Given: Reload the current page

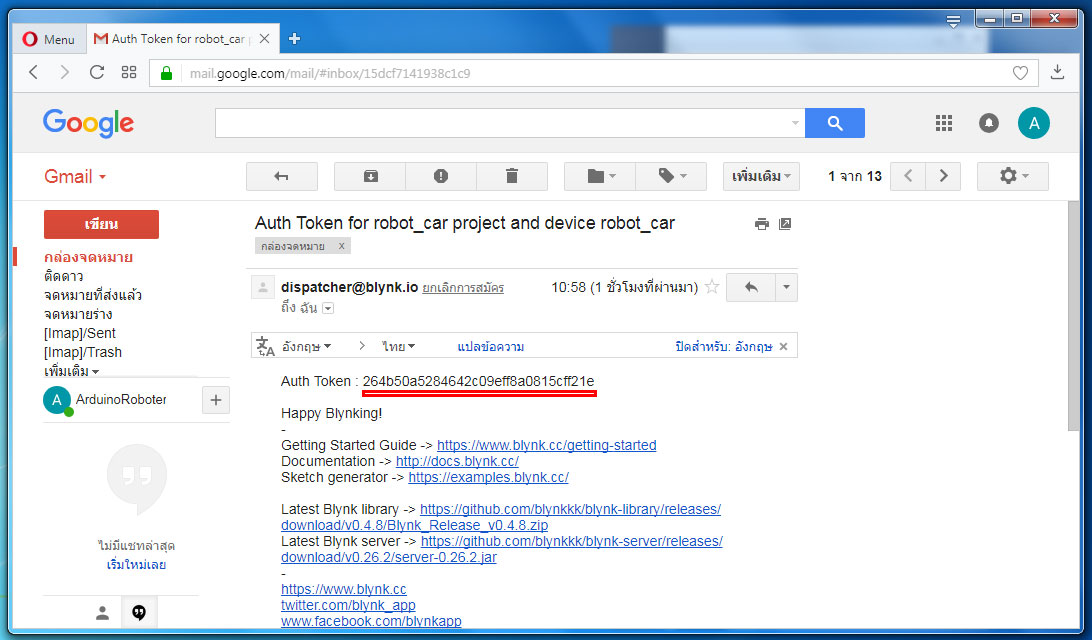Looking at the screenshot, I should pos(97,72).
